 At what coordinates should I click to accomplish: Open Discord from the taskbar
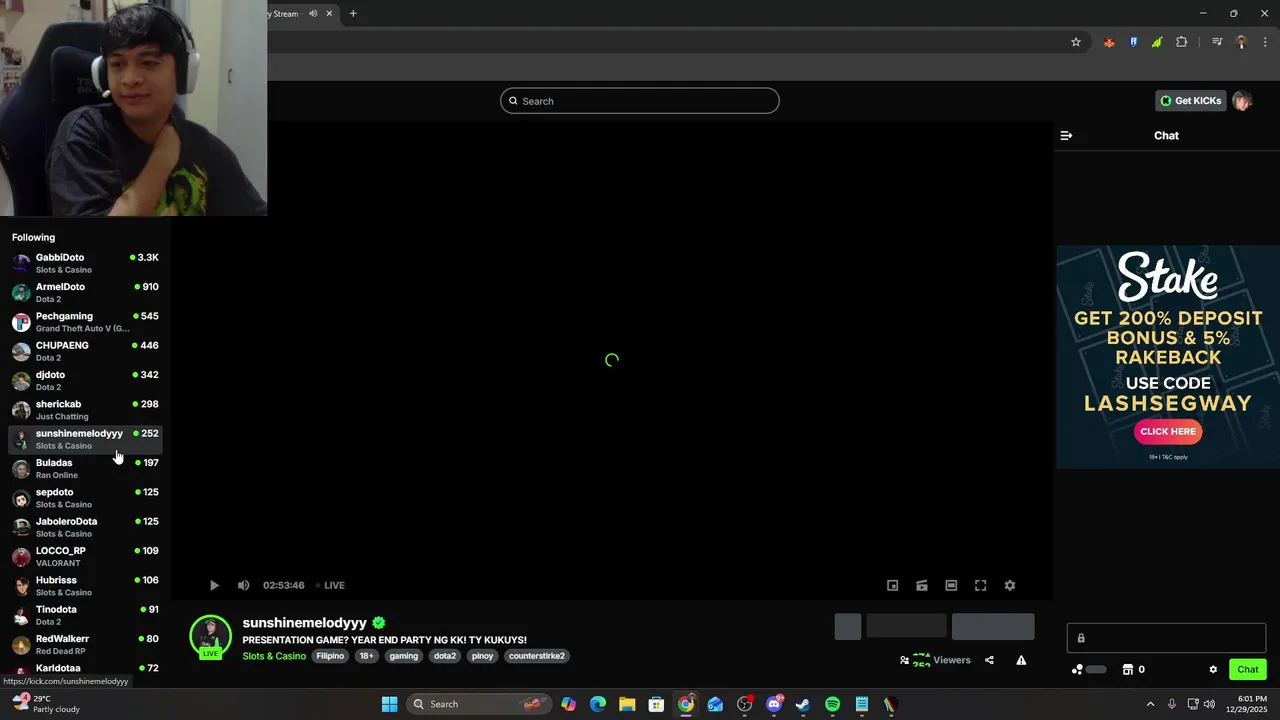(x=774, y=704)
